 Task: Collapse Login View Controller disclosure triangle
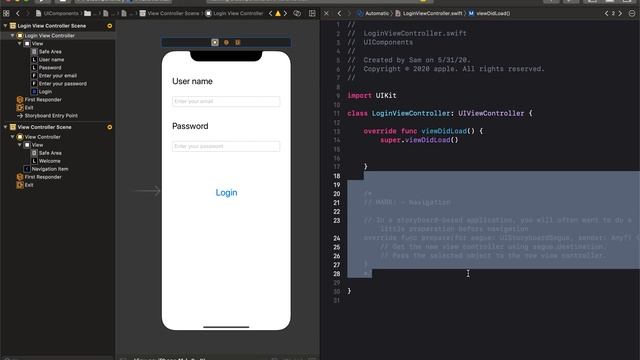12,36
